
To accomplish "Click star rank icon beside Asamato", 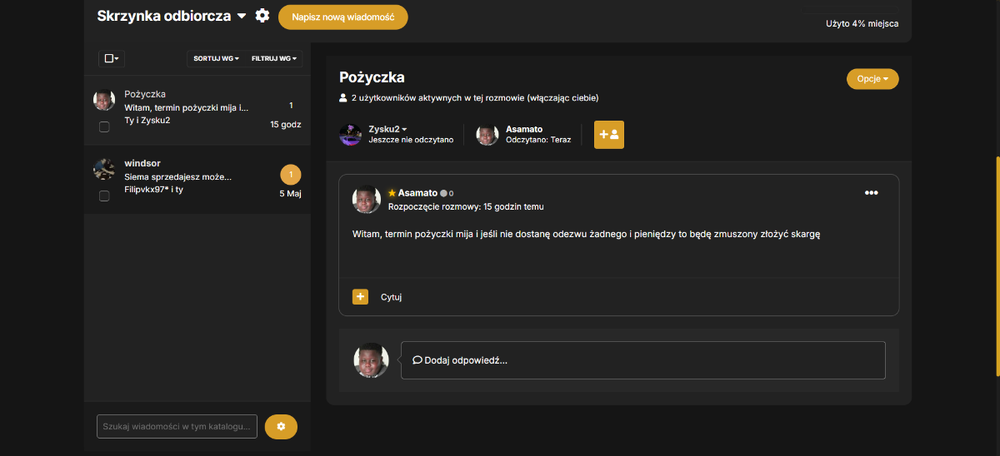I will [392, 193].
